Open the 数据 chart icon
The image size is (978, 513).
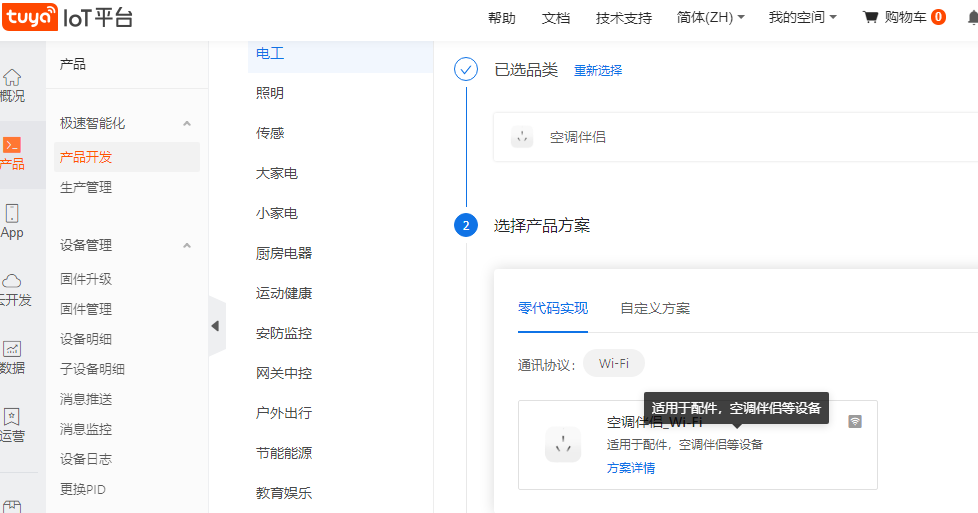[12, 349]
